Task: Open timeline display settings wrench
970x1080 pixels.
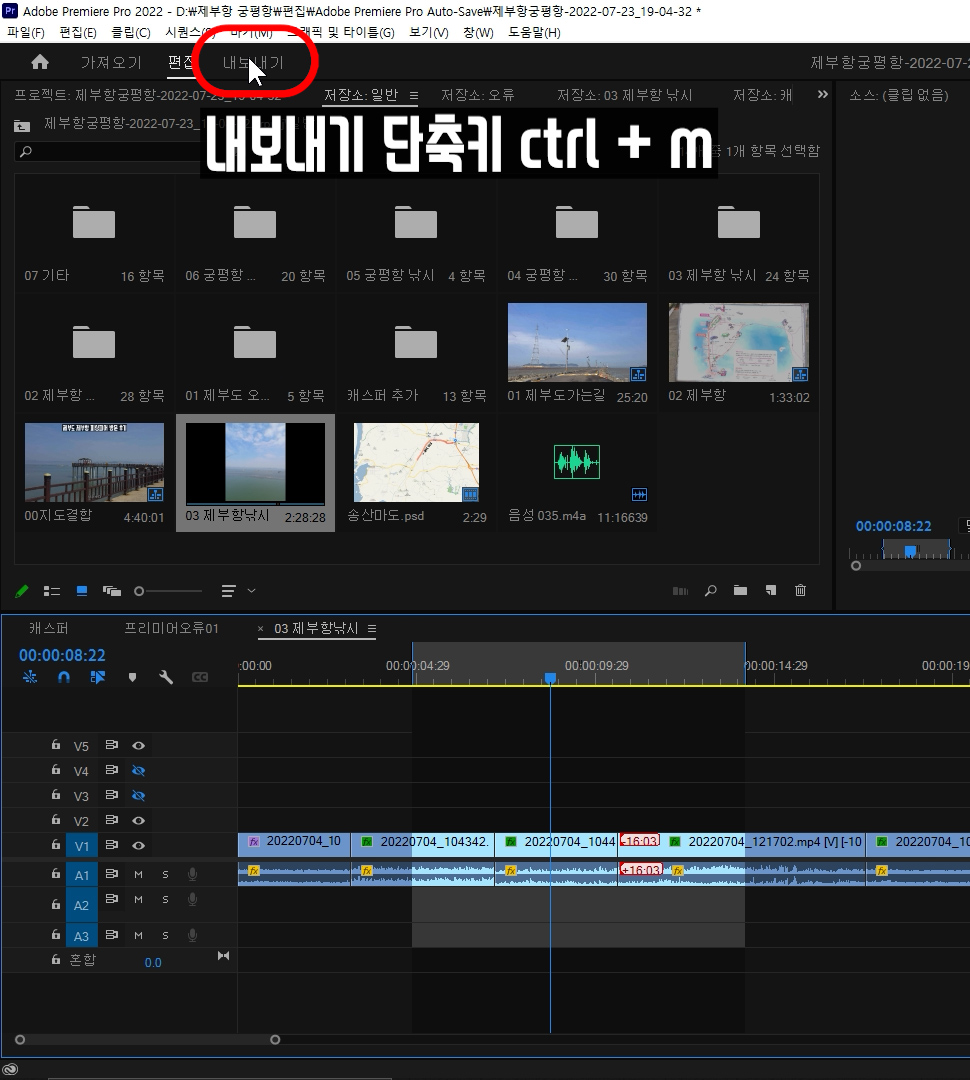Action: 166,677
